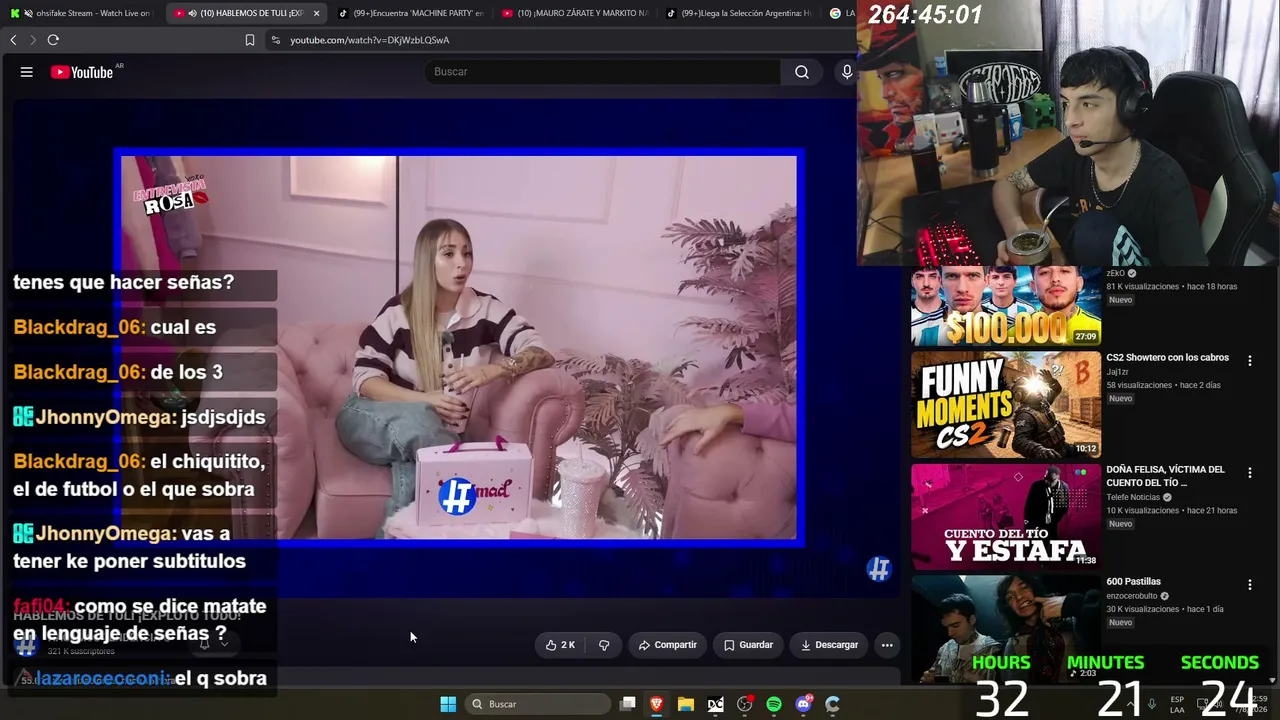Open Discord from the taskbar

[x=803, y=704]
